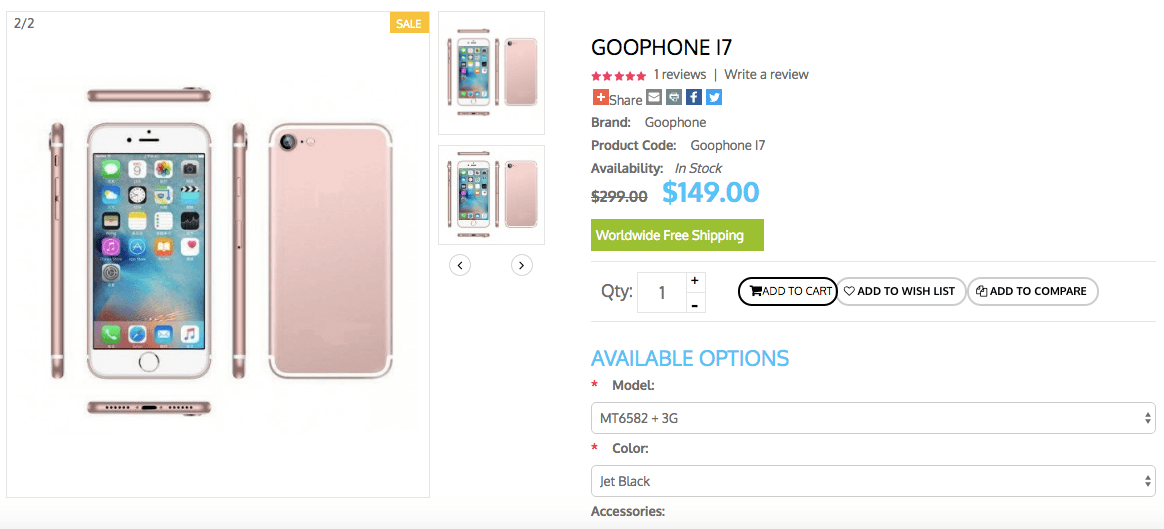The height and width of the screenshot is (529, 1164).
Task: Share product via email icon
Action: [x=654, y=97]
